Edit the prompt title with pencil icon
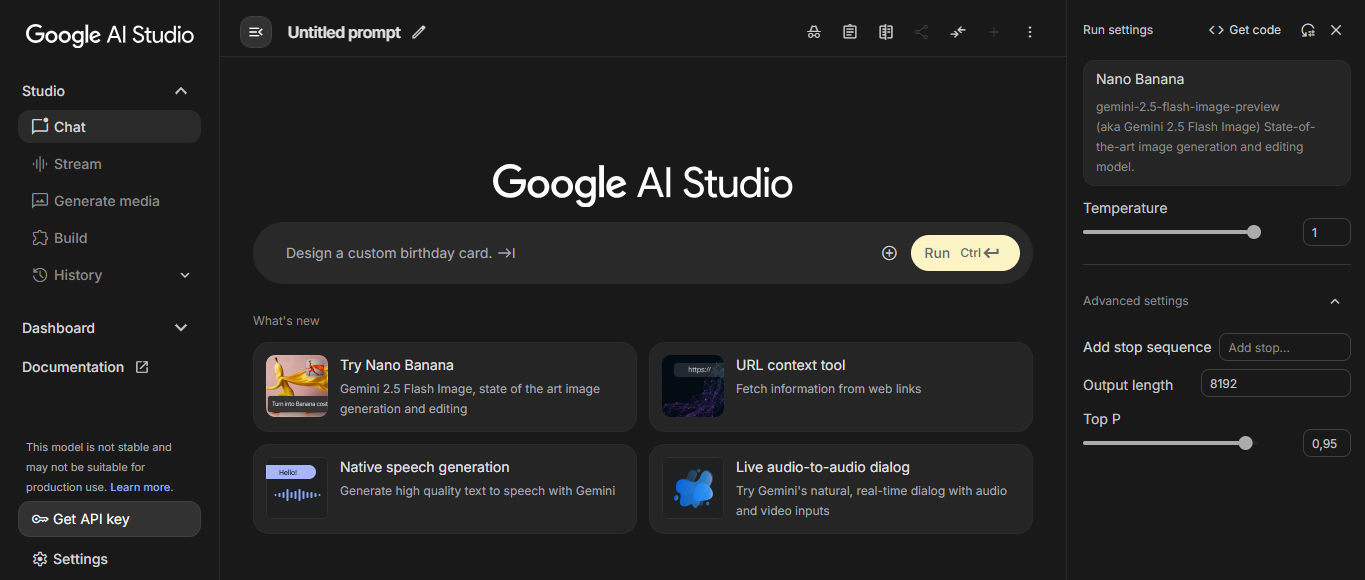Image resolution: width=1365 pixels, height=580 pixels. tap(419, 32)
